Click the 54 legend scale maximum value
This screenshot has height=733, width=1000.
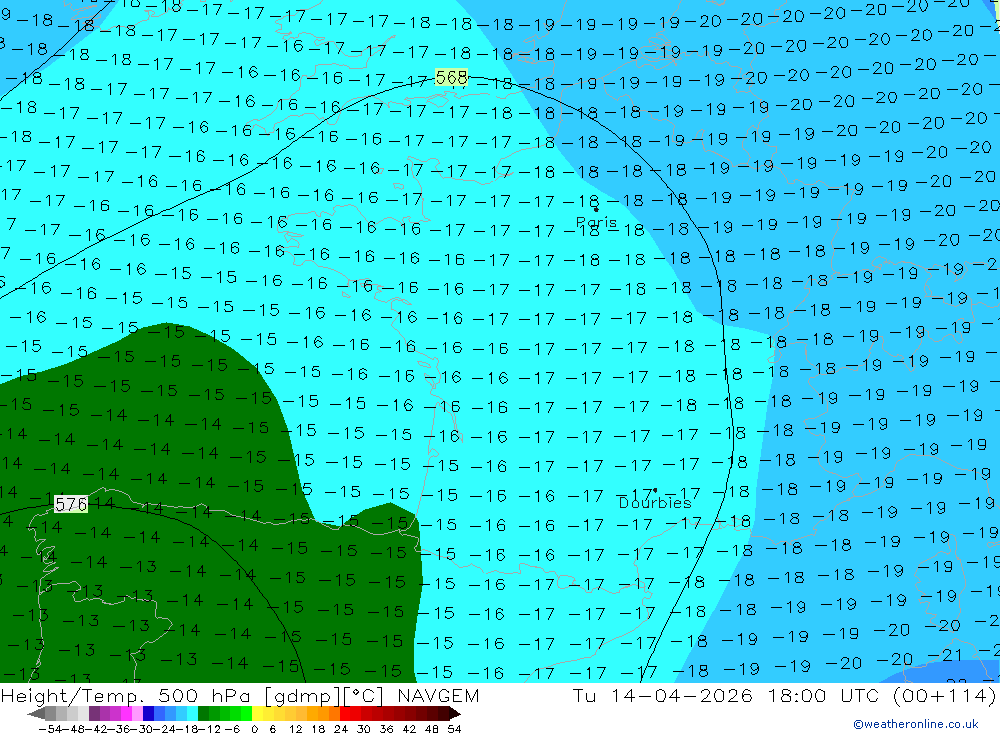point(454,729)
